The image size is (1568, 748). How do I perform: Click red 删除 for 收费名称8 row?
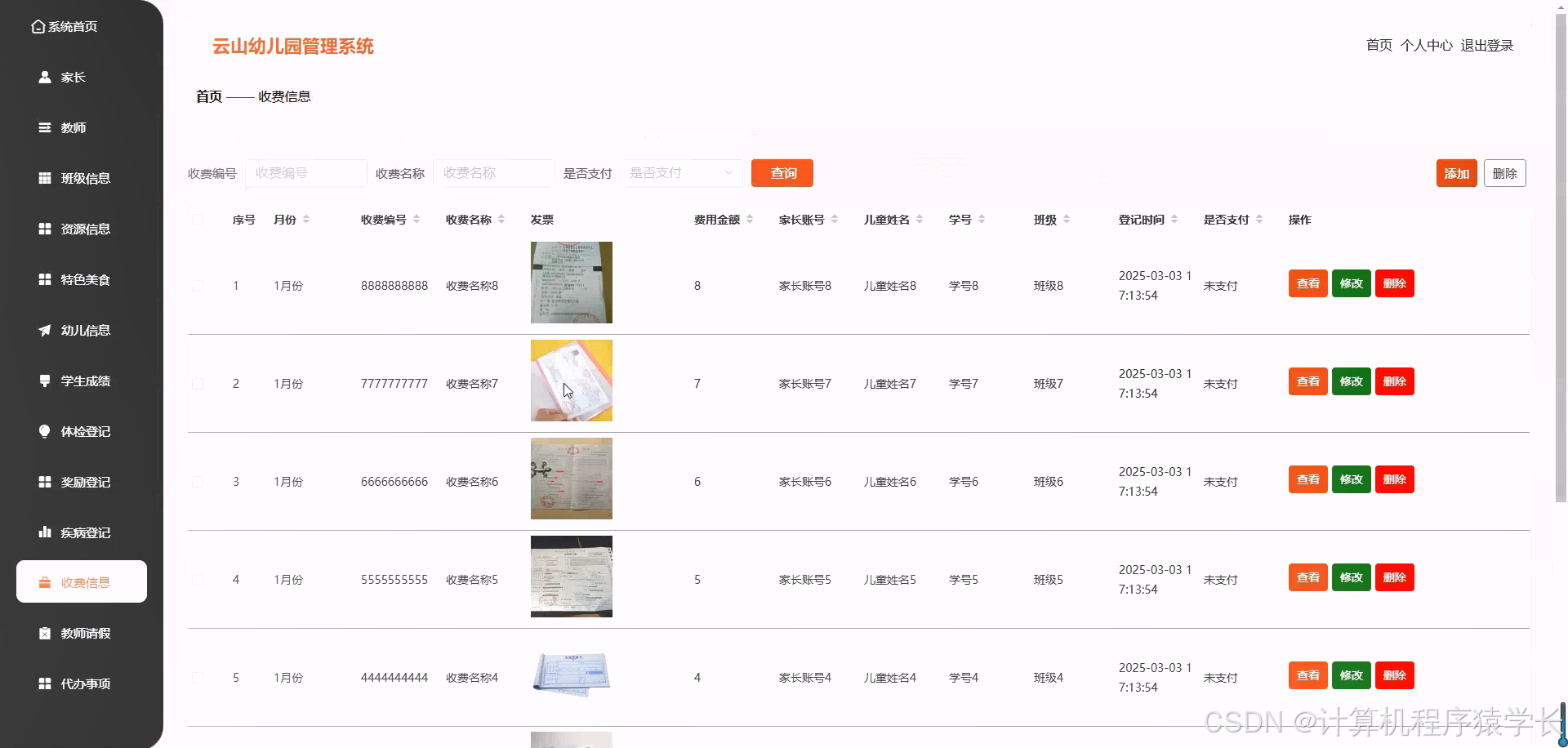coord(1395,283)
